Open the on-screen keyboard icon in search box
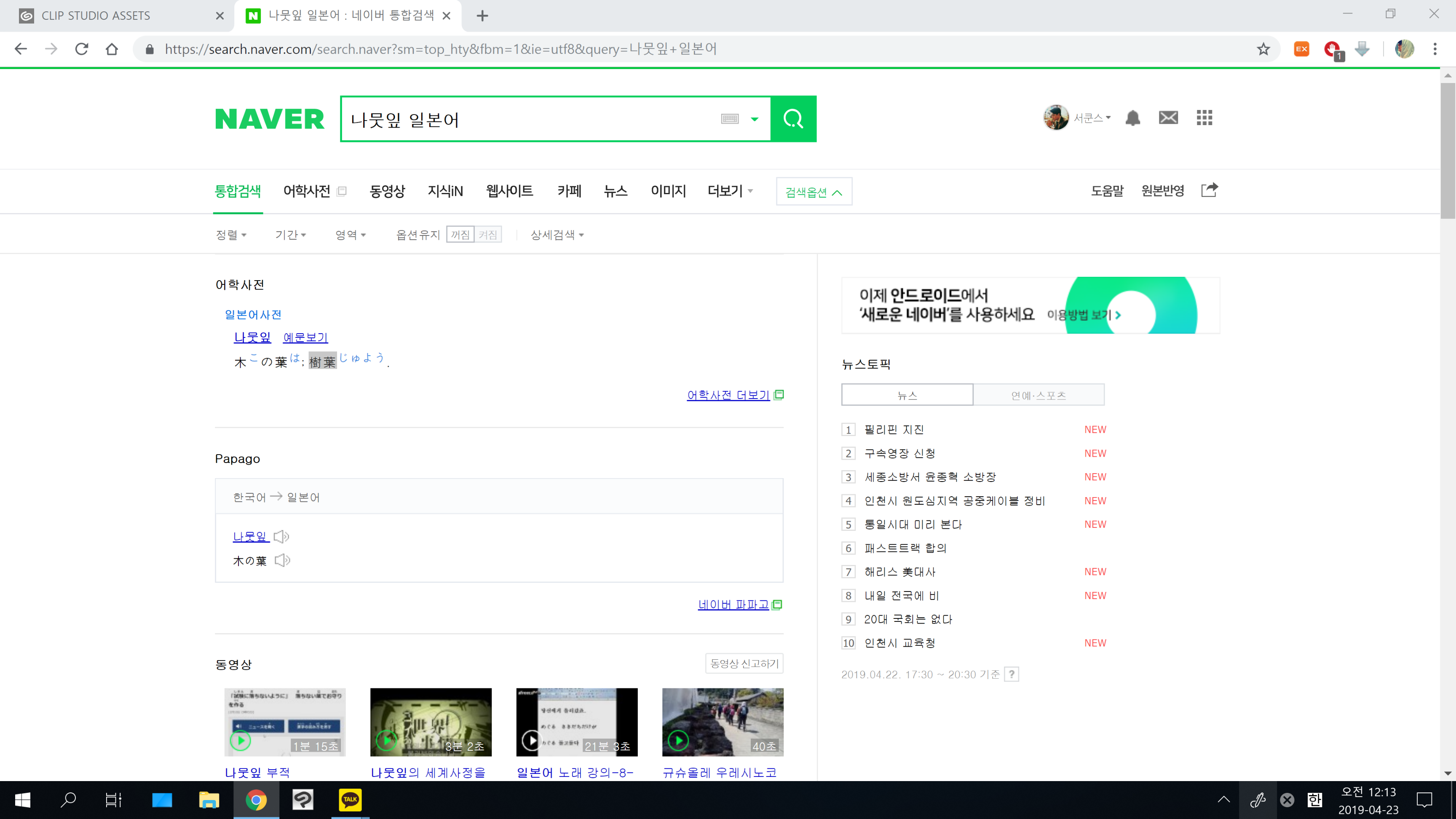 coord(730,119)
